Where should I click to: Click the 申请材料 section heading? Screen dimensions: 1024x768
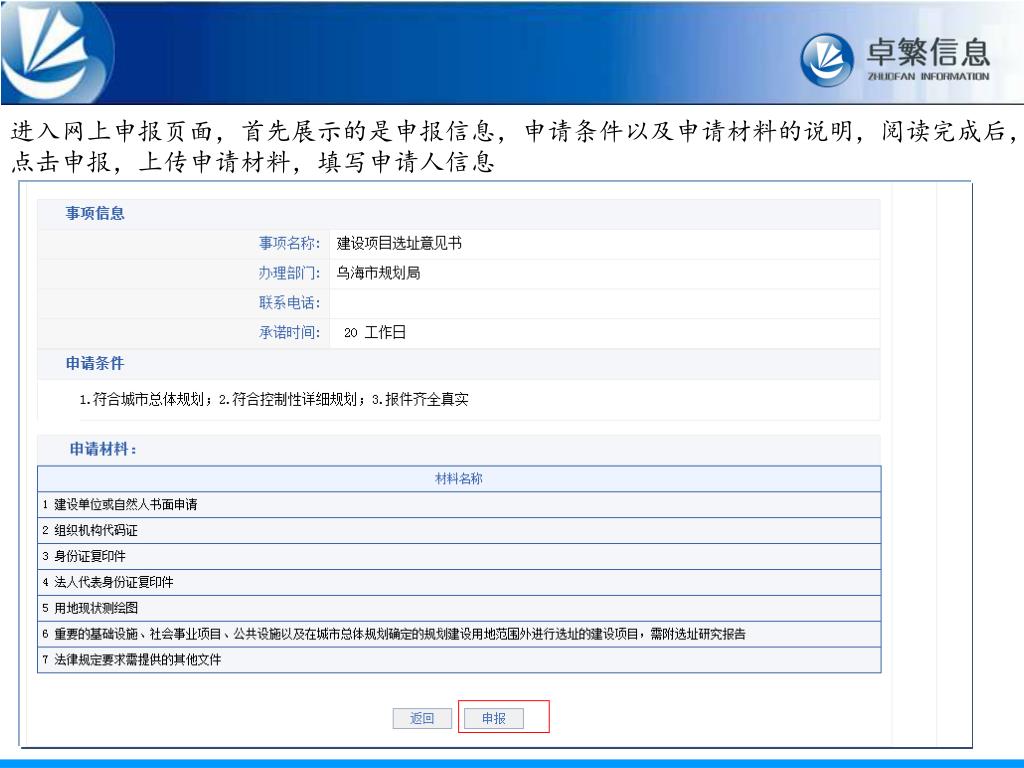point(103,449)
